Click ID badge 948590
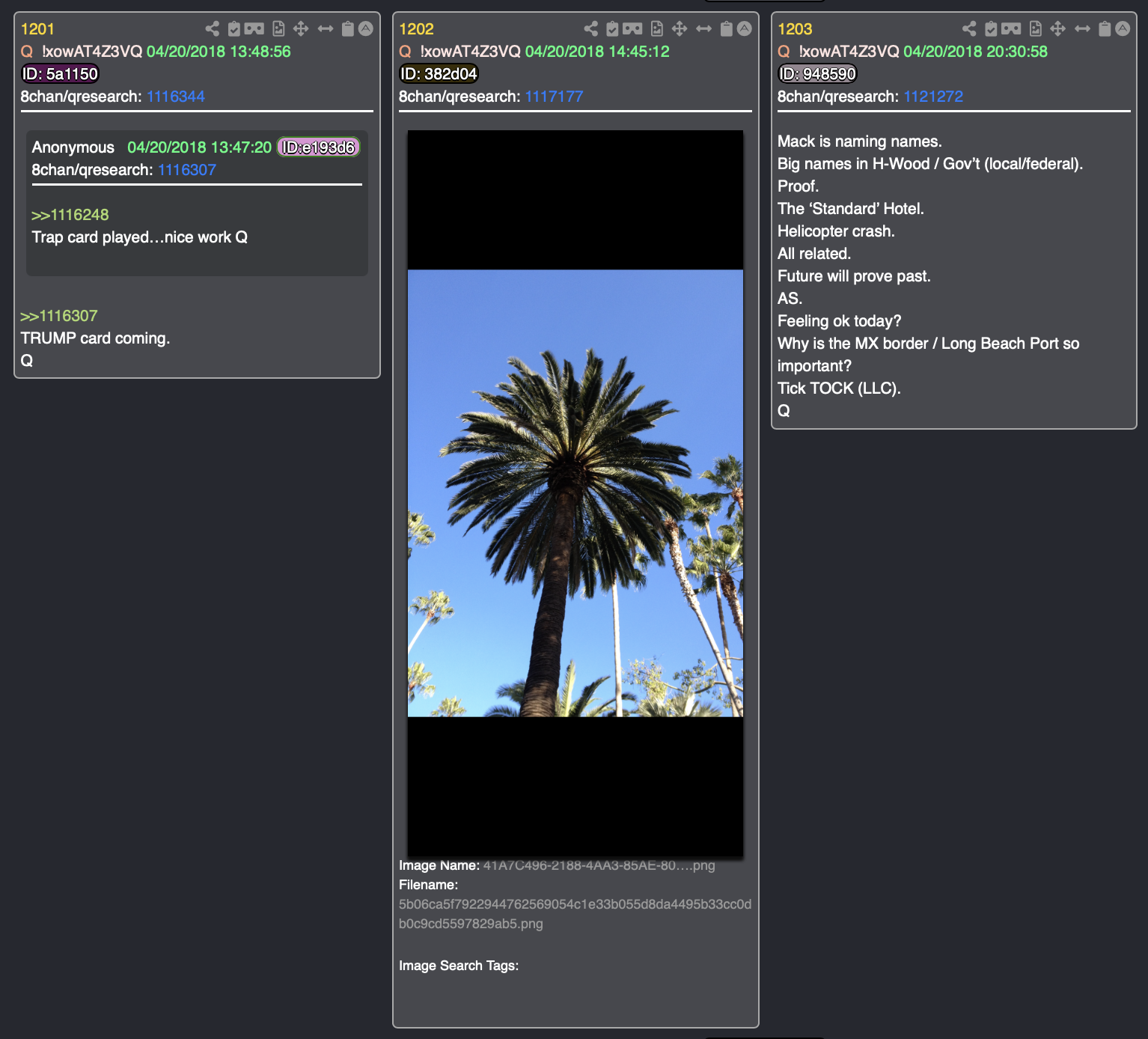 tap(817, 74)
